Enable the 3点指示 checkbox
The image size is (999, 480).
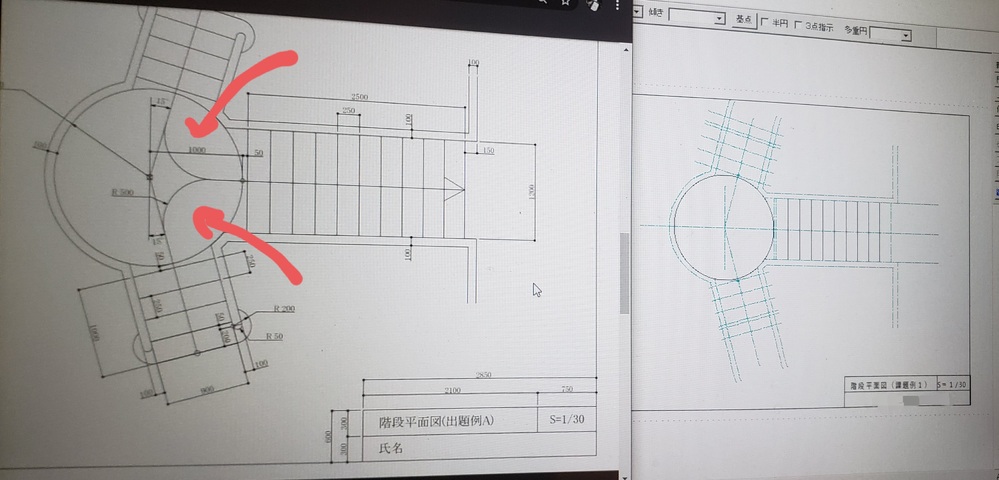(x=798, y=25)
